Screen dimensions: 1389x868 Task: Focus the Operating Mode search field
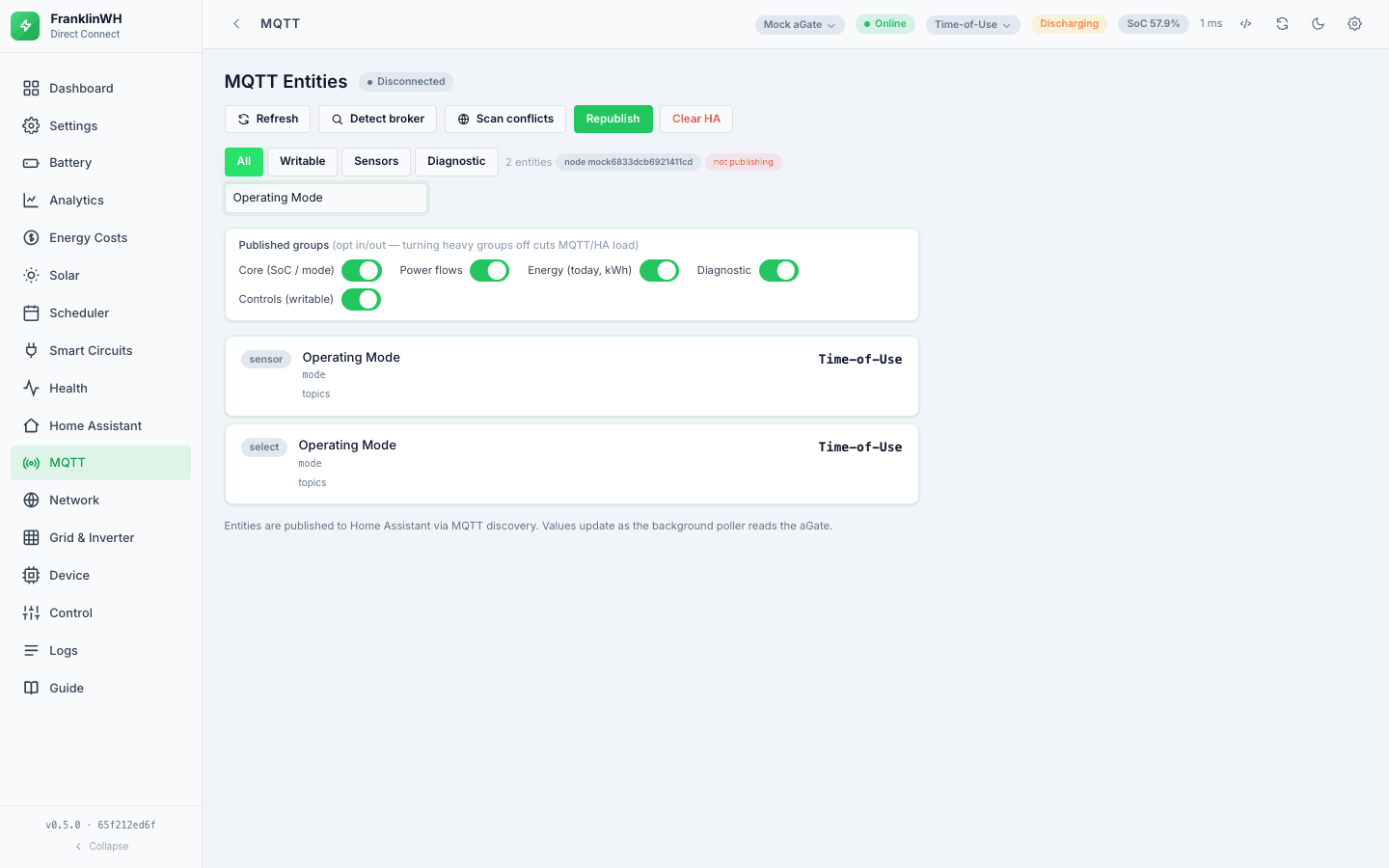tap(326, 199)
